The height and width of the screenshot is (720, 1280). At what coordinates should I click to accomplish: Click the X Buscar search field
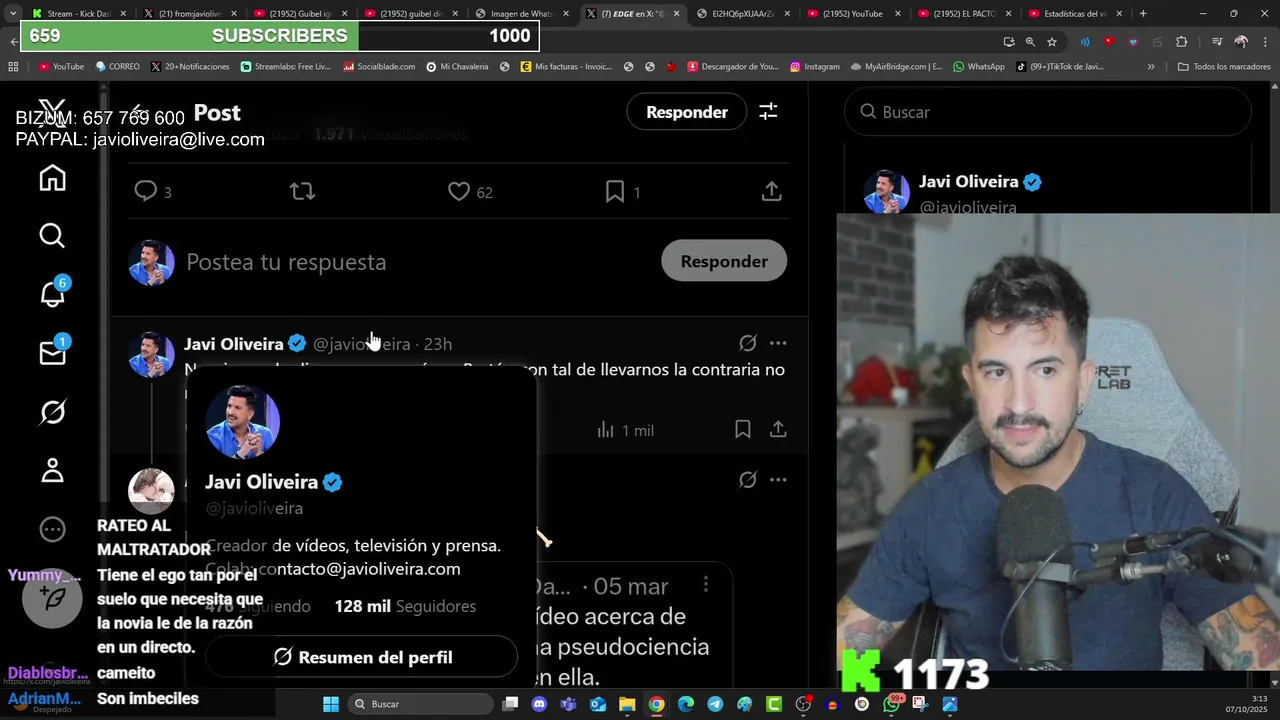pyautogui.click(x=1048, y=112)
